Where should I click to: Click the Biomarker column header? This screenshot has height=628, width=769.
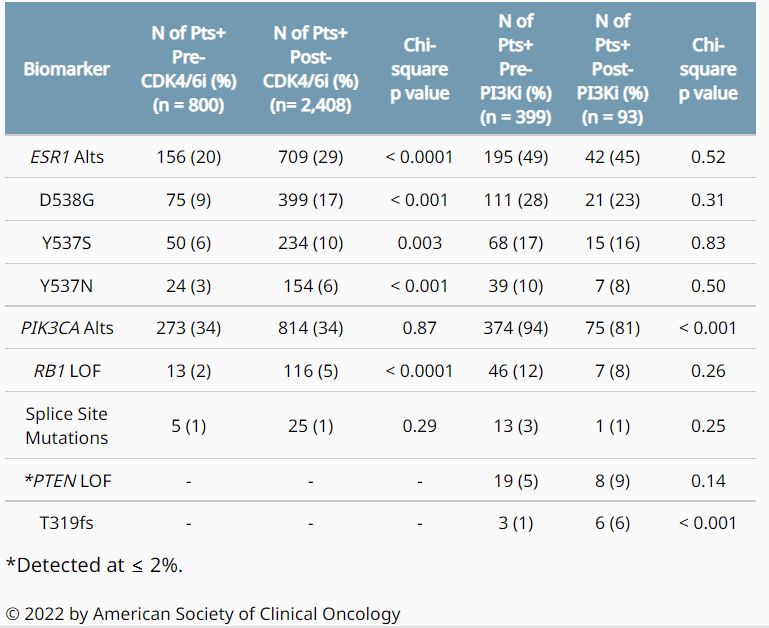tap(61, 70)
